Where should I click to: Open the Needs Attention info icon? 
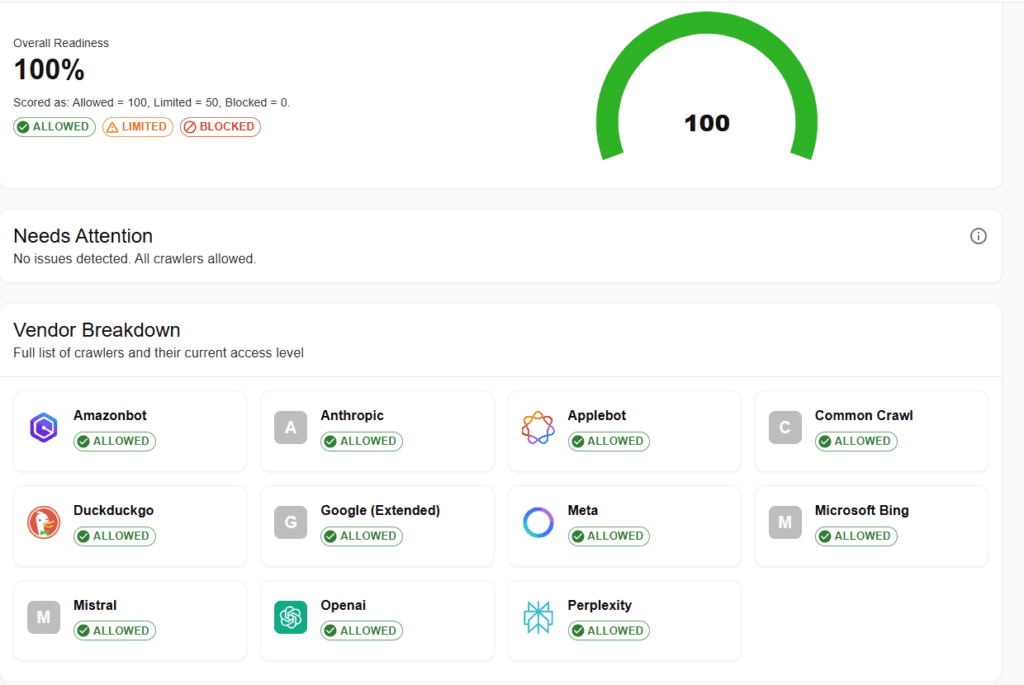coord(978,236)
